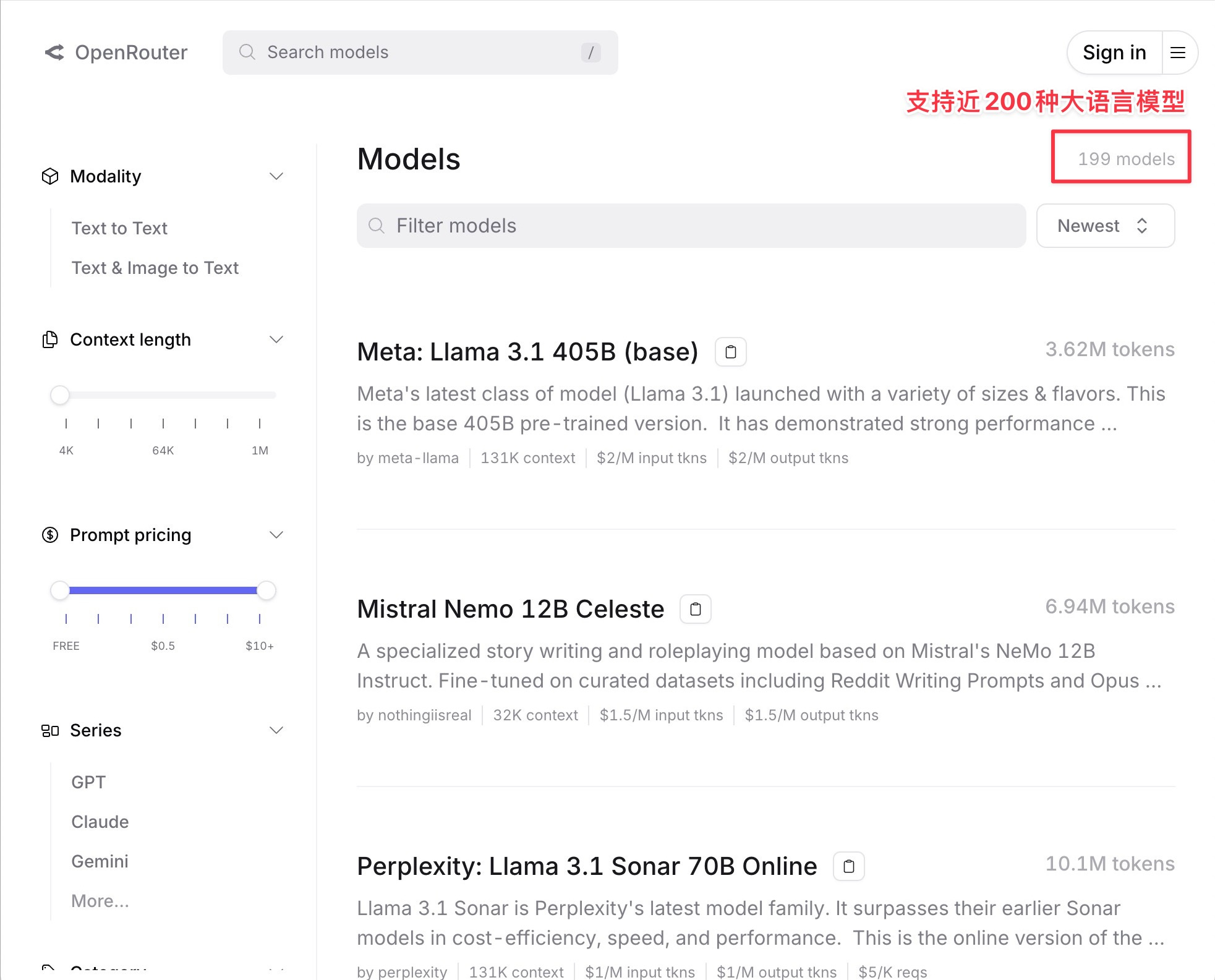Click '$1.5/M output tkns' price text

pos(811,715)
